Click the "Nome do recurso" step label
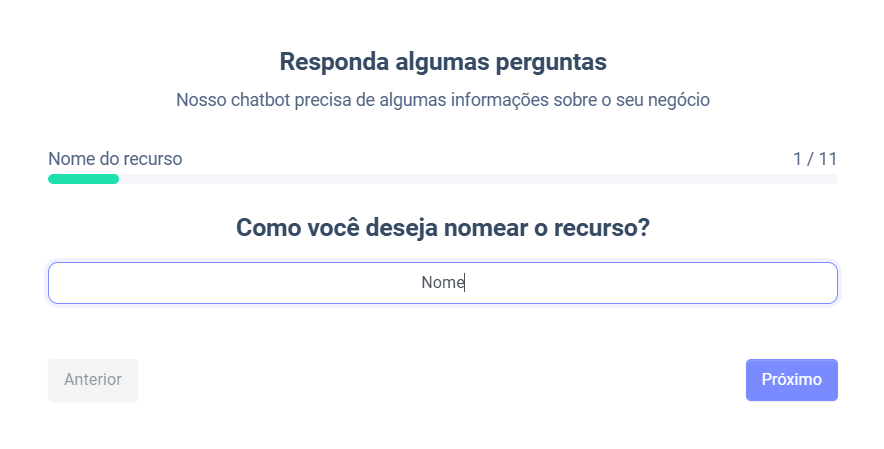Image resolution: width=884 pixels, height=449 pixels. (115, 159)
